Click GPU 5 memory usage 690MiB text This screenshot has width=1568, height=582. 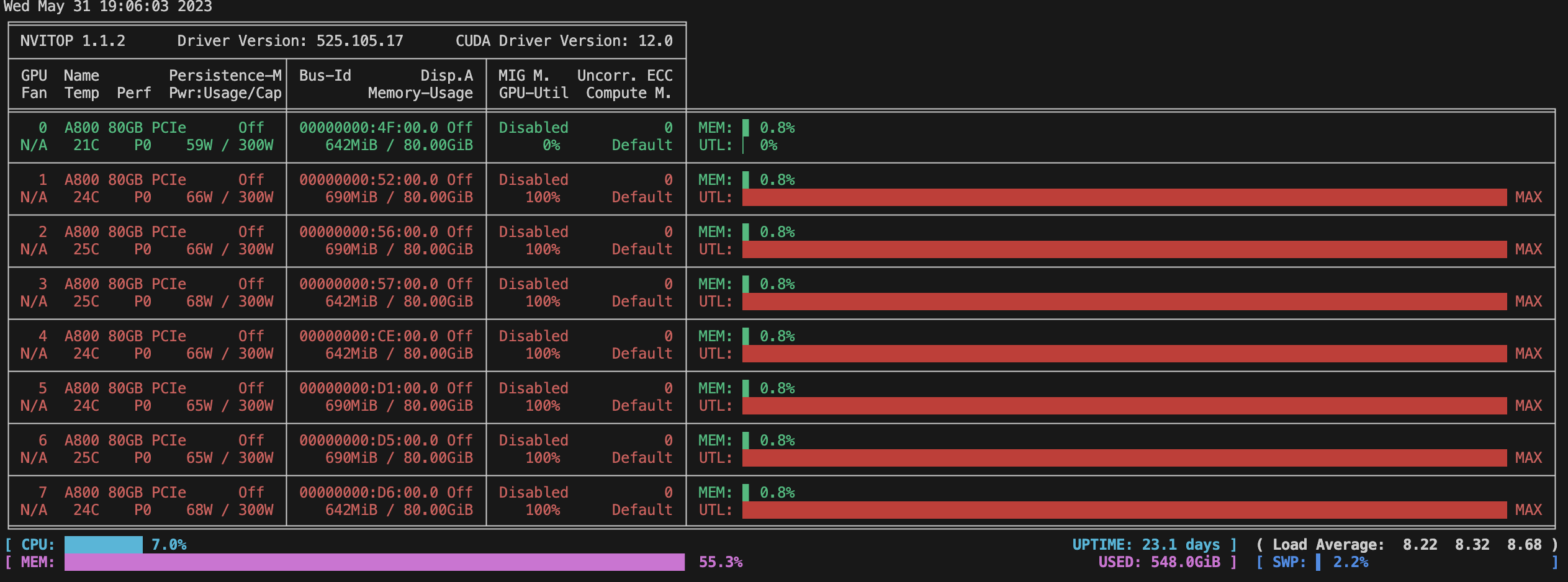(x=351, y=406)
